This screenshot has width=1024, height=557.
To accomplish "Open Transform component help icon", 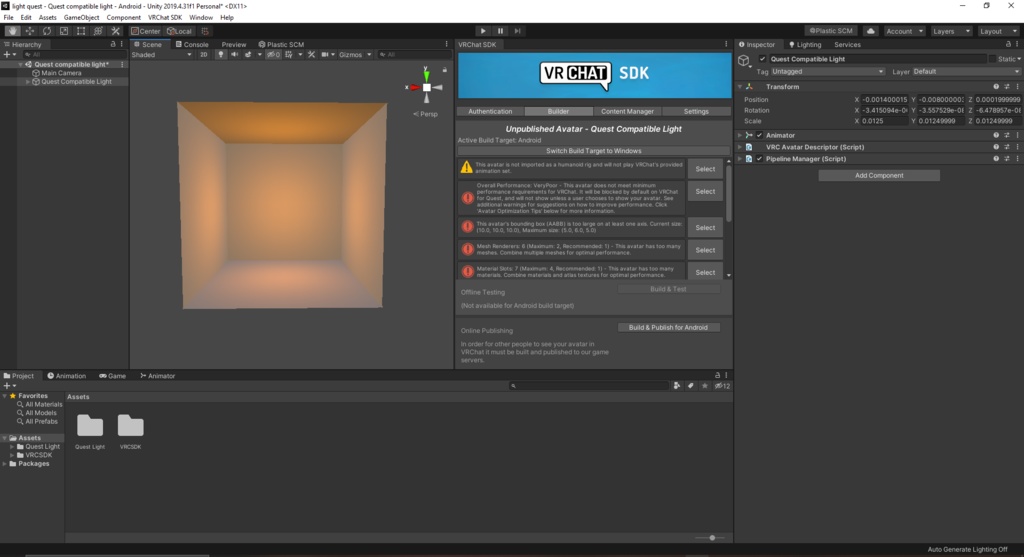I will click(996, 86).
